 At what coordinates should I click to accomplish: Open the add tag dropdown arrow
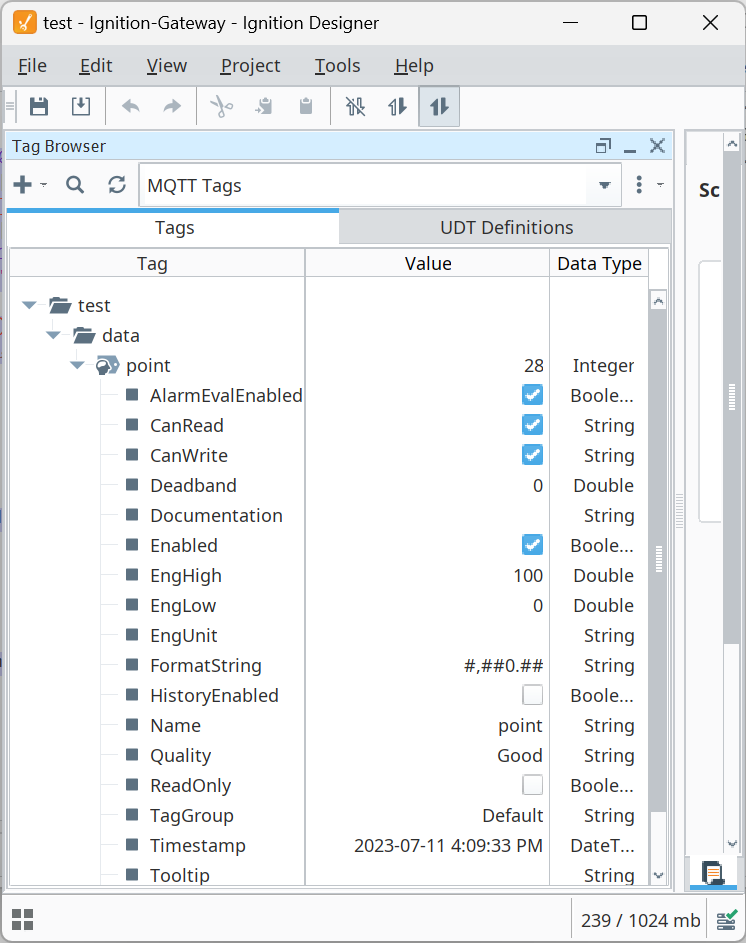pyautogui.click(x=43, y=185)
